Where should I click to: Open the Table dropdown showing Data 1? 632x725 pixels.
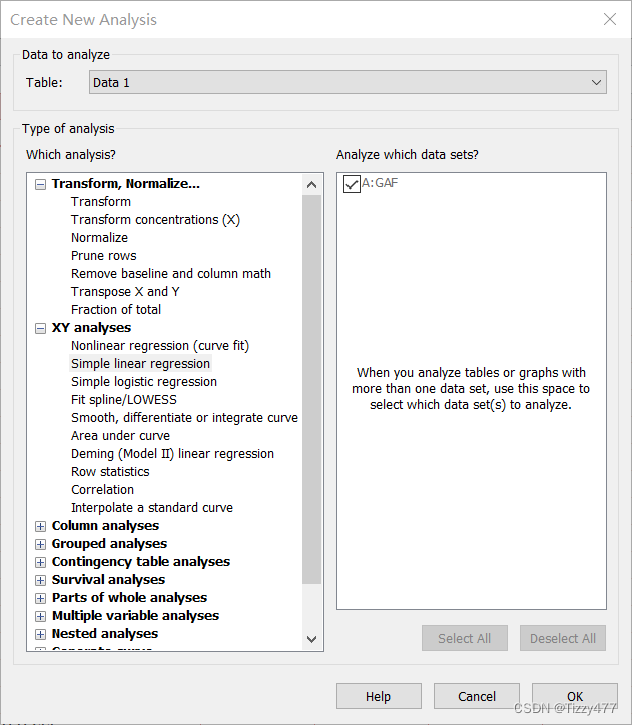(348, 82)
